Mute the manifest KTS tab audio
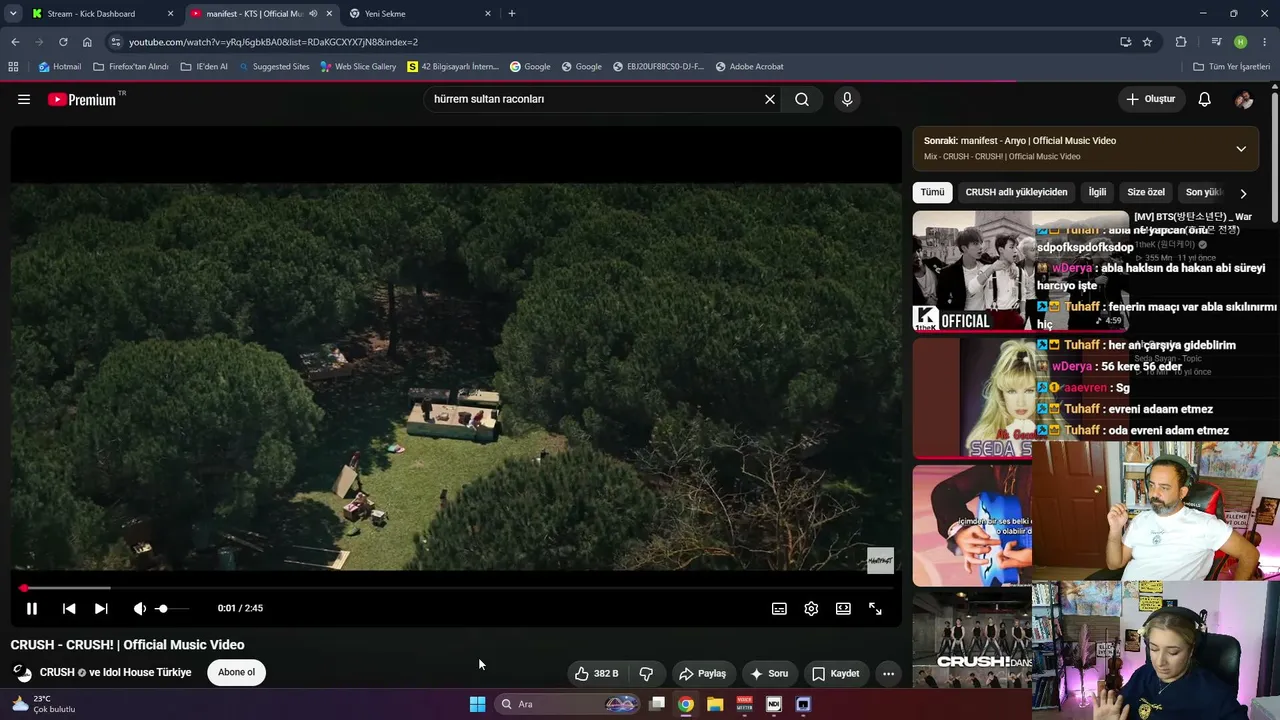 click(313, 14)
